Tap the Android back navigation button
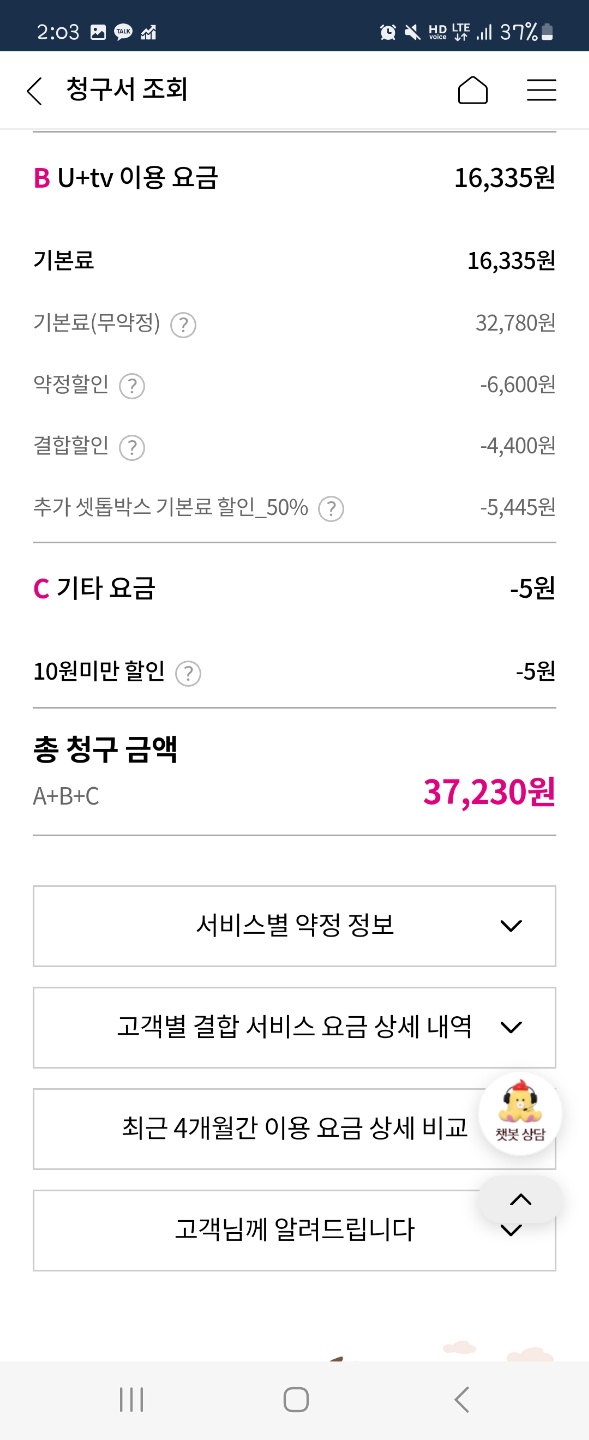This screenshot has height=1440, width=589. [x=461, y=1400]
